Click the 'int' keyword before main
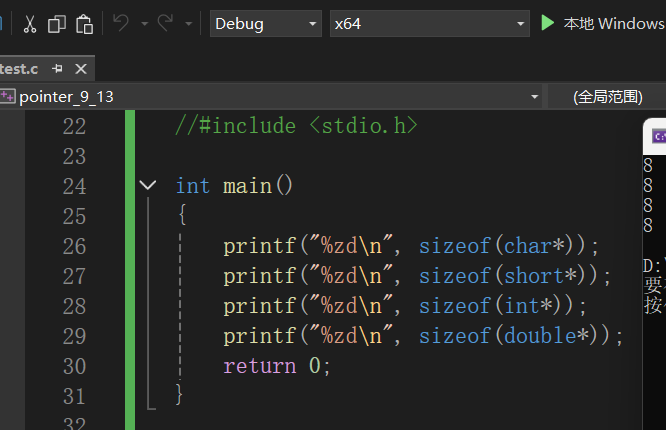This screenshot has width=666, height=430. [193, 186]
